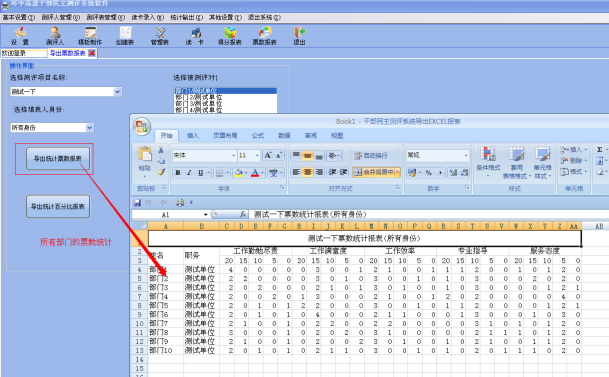Click the Excel quick-access print preview icon
609x377 pixels.
point(180,202)
